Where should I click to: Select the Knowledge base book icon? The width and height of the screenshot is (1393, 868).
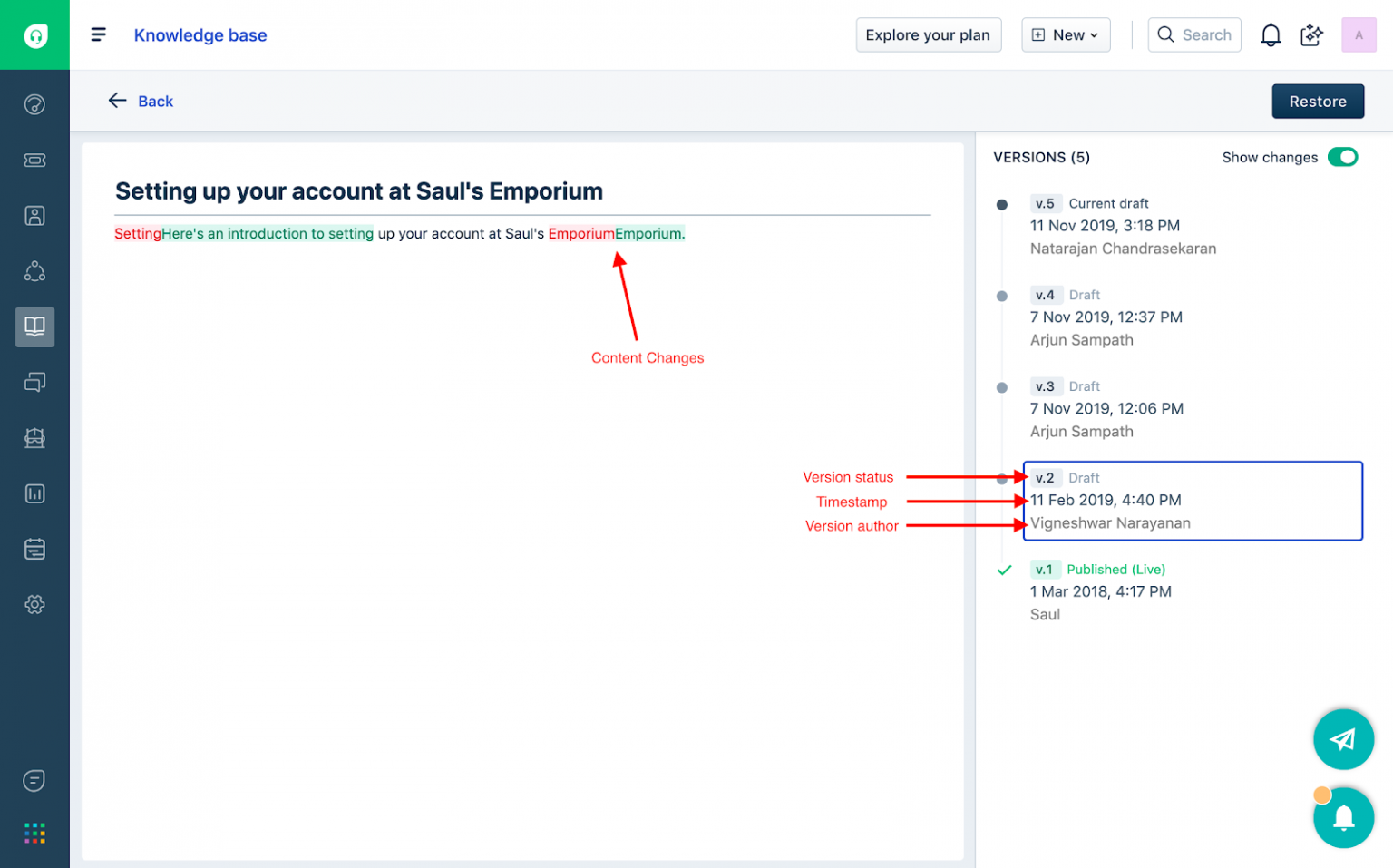coord(34,327)
